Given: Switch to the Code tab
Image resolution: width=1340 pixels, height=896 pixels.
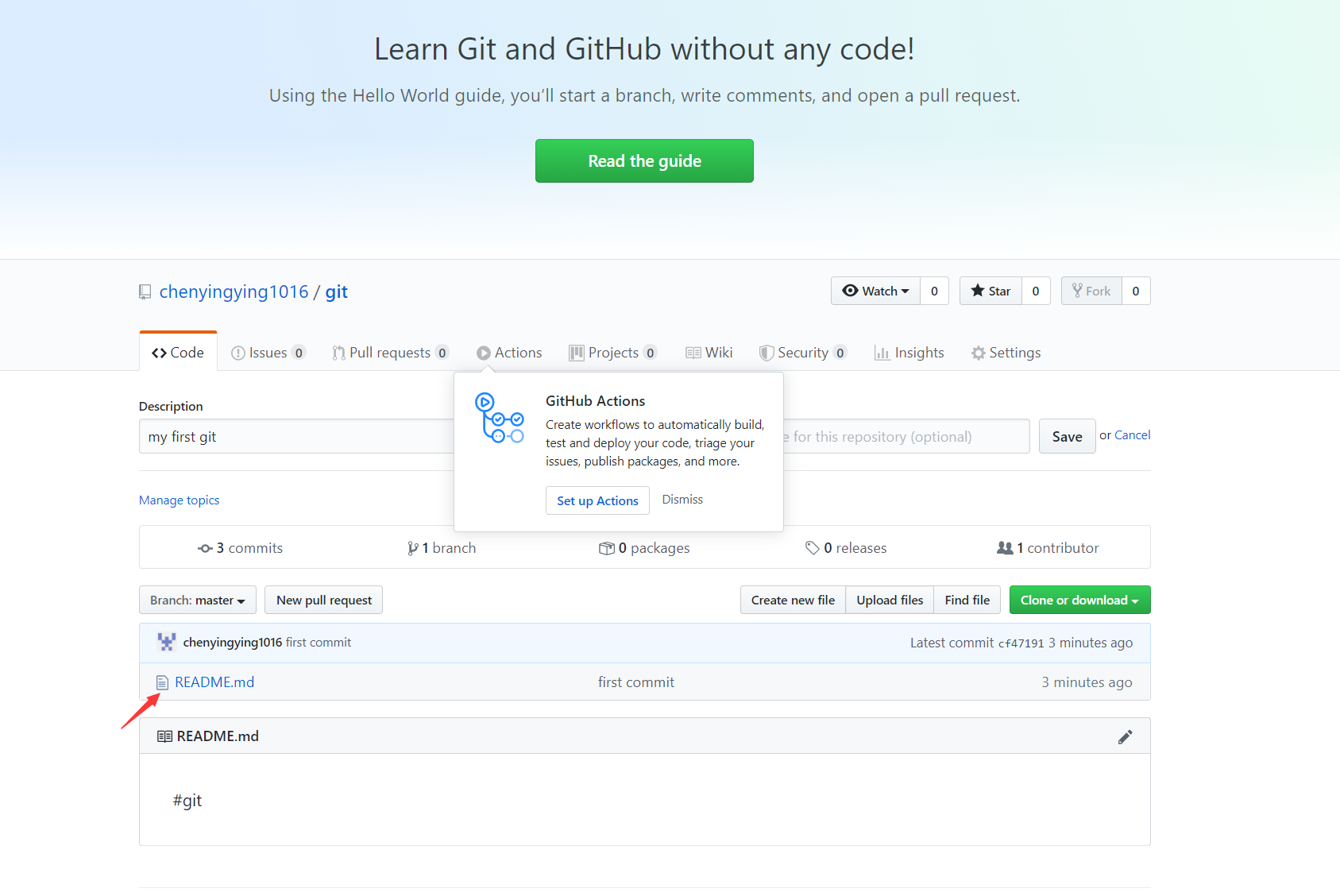Looking at the screenshot, I should click(x=178, y=353).
